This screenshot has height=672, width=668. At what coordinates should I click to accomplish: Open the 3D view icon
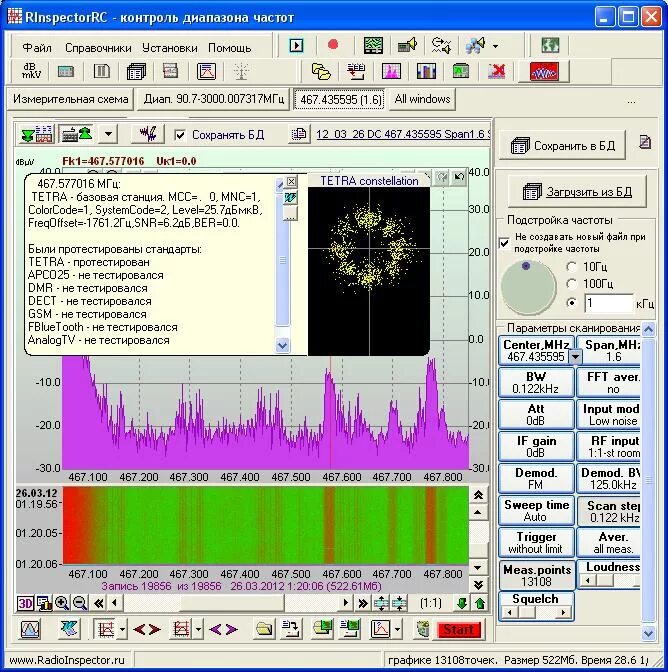coord(25,603)
